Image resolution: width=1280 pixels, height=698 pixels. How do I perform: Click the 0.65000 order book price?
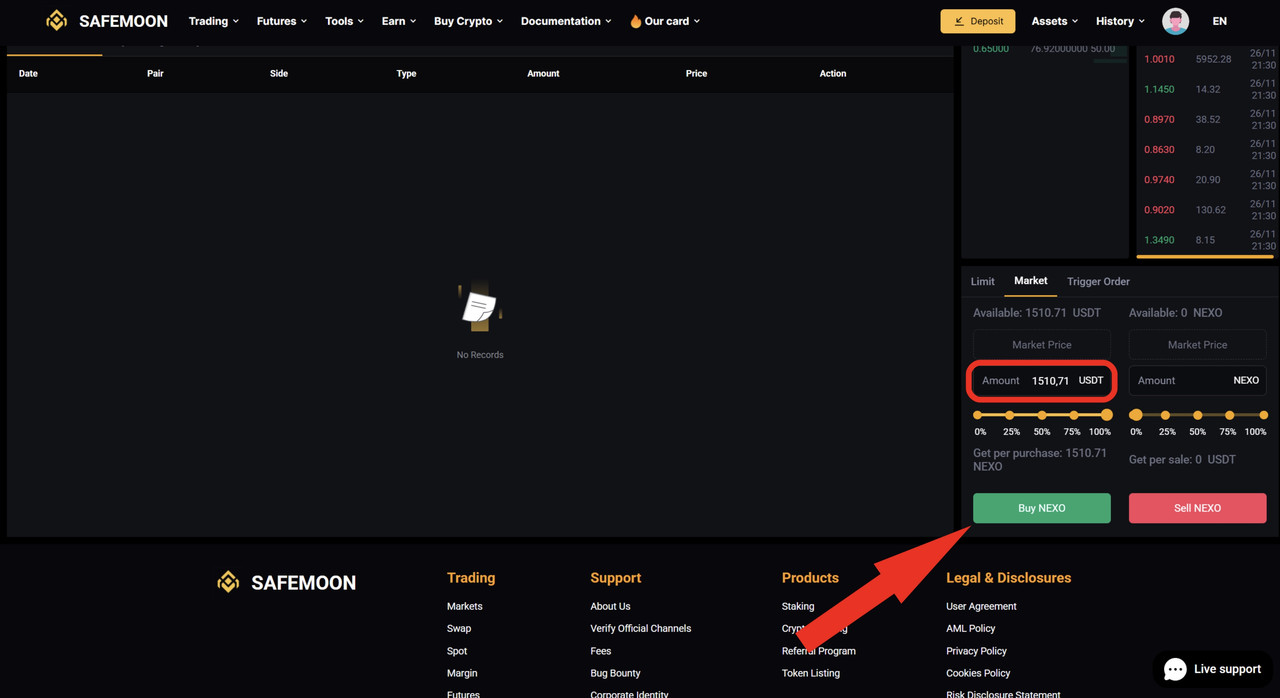[x=991, y=49]
